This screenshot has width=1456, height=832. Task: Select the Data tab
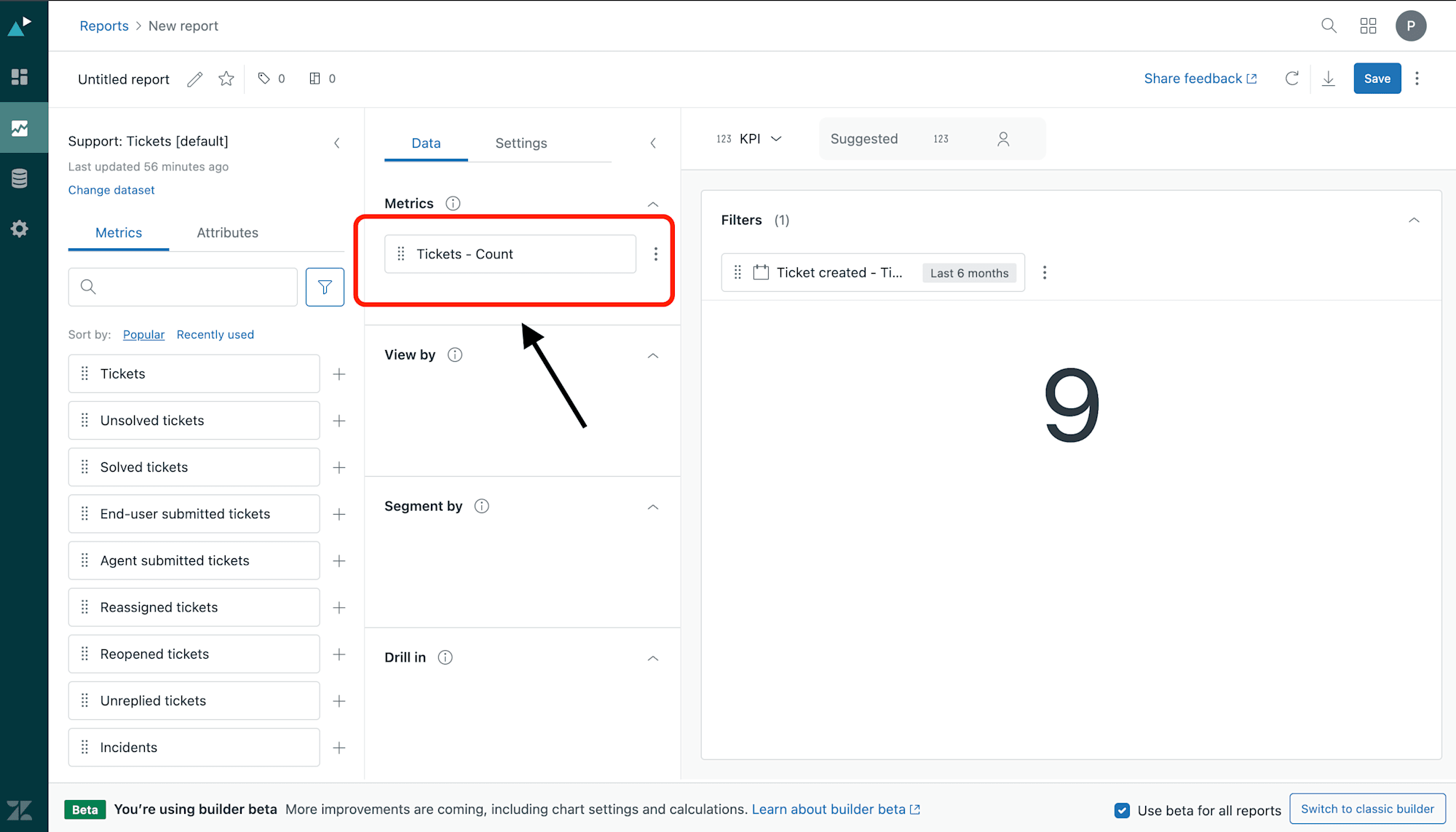425,143
